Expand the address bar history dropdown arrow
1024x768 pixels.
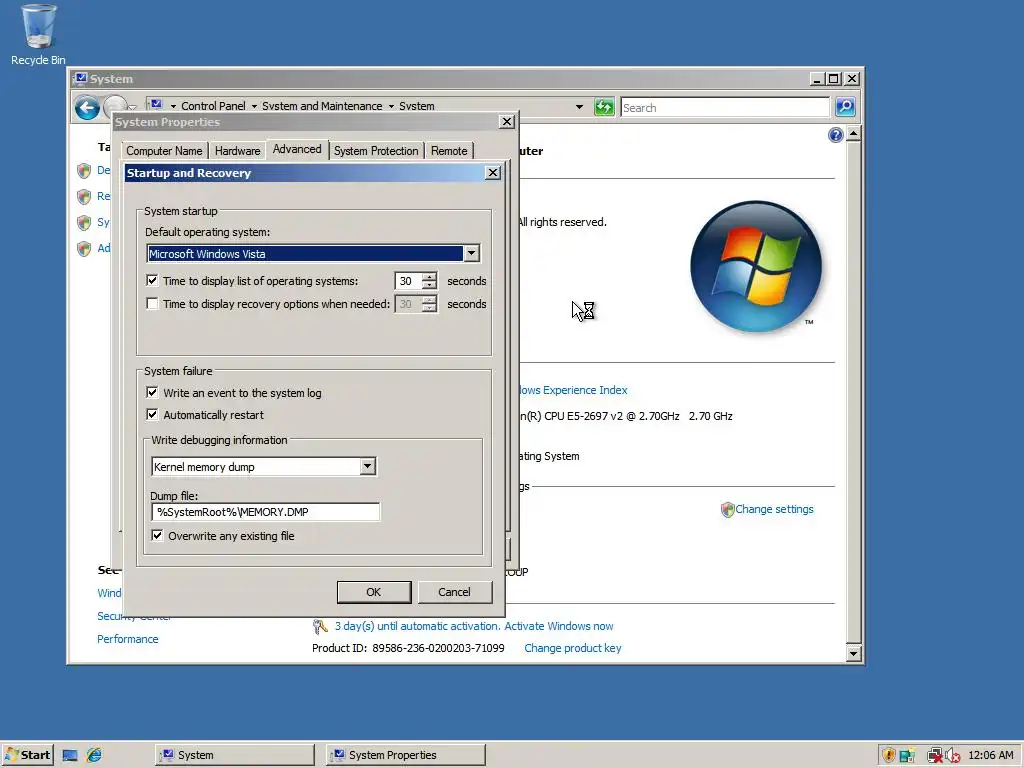[579, 106]
